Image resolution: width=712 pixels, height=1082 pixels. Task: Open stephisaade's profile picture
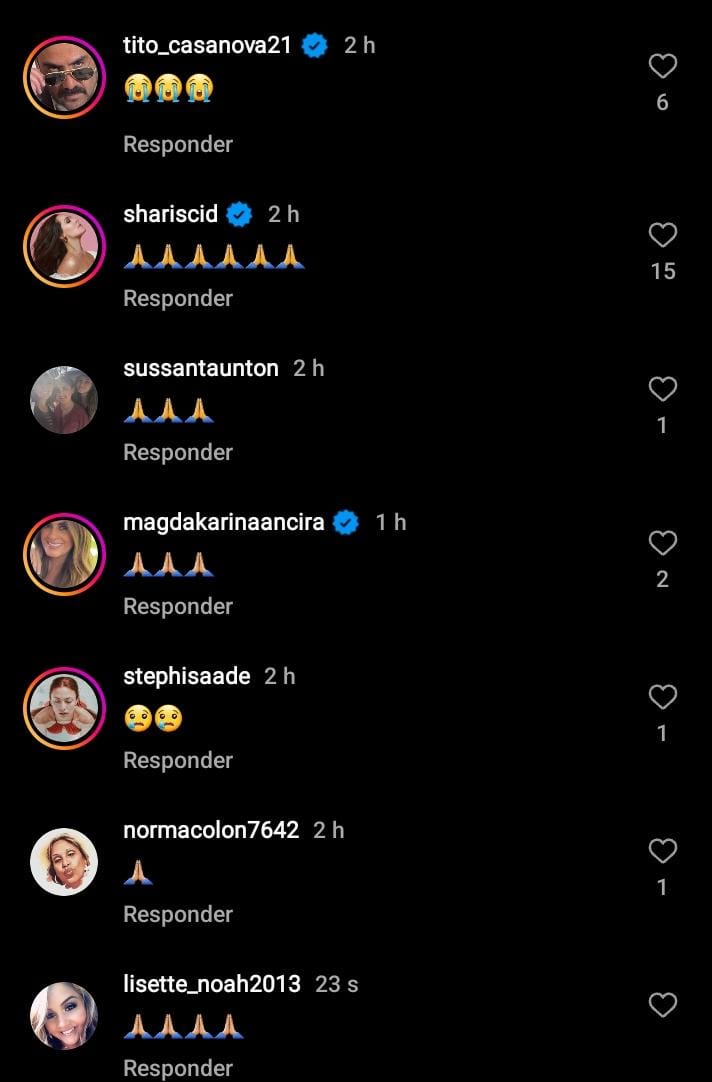(x=64, y=708)
